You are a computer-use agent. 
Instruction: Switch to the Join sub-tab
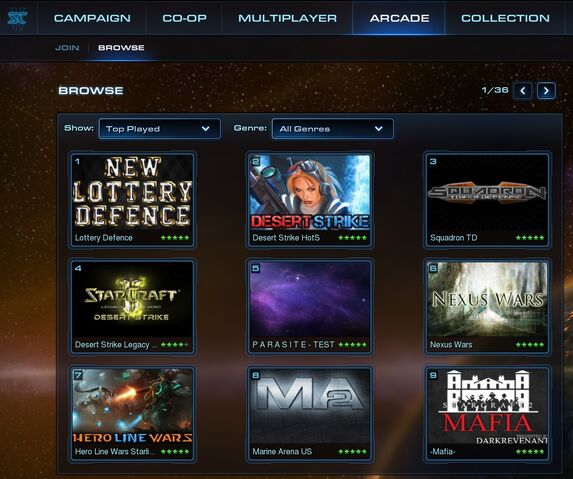coord(67,47)
